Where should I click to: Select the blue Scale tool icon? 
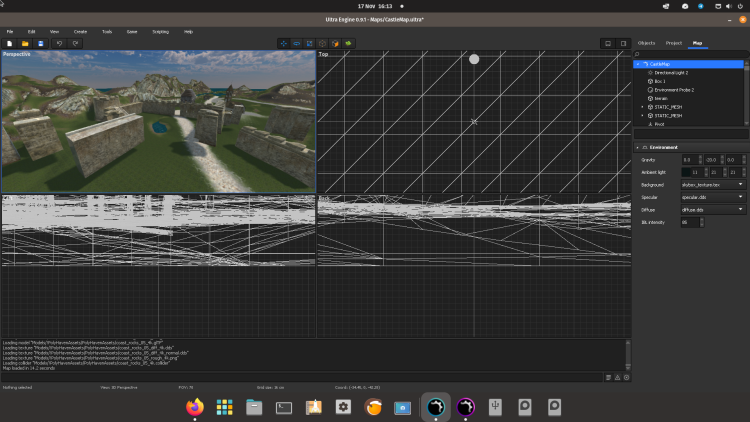click(x=309, y=44)
